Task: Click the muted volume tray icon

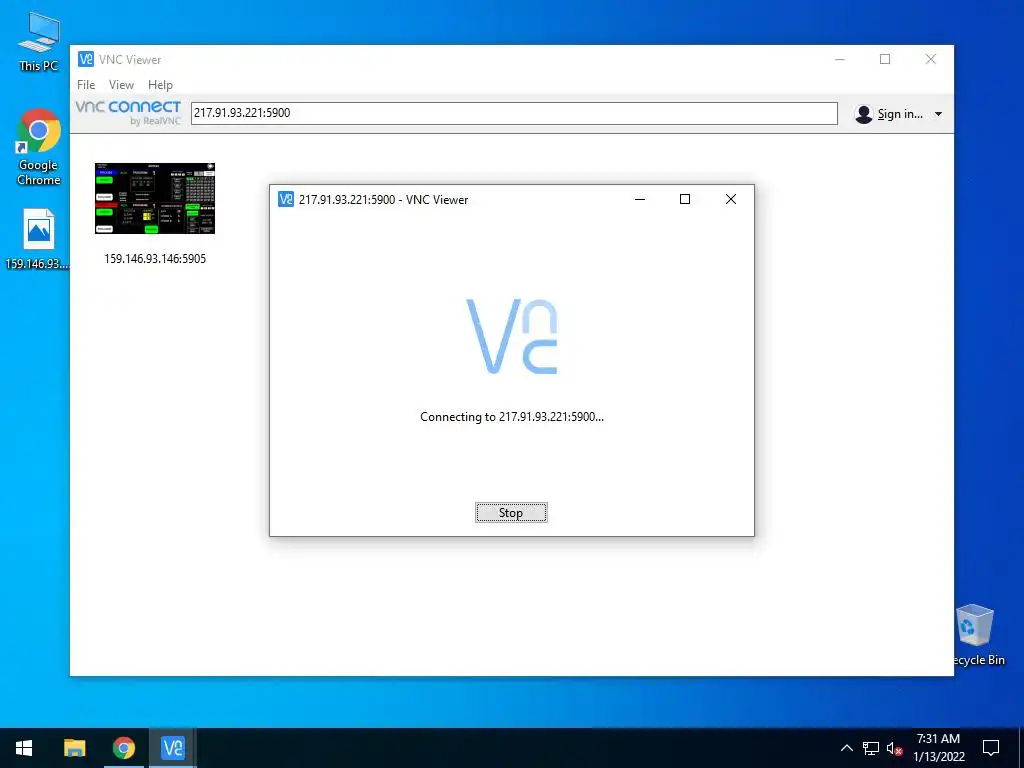Action: [x=894, y=748]
